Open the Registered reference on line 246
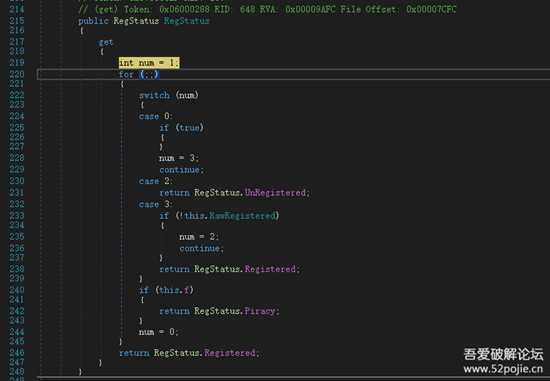This screenshot has width=550, height=381. (230, 353)
